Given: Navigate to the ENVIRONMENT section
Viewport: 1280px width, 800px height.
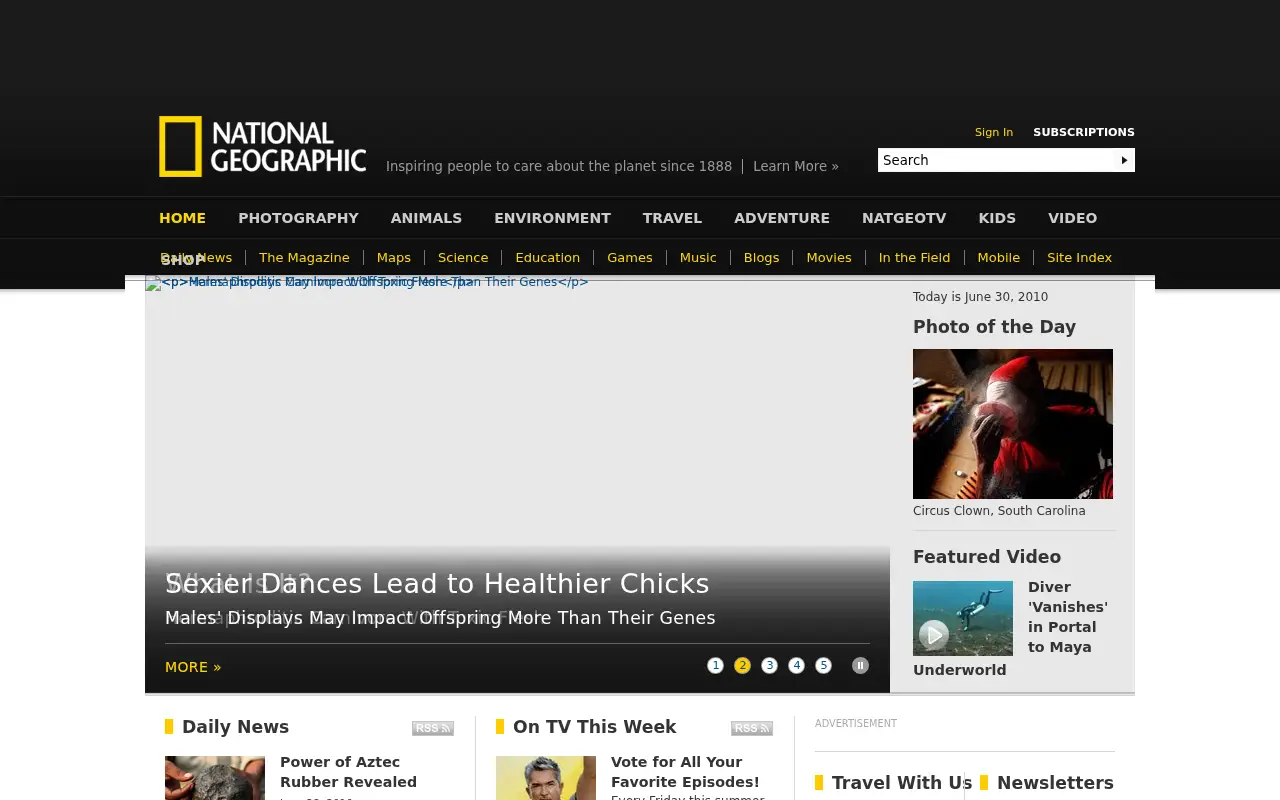Looking at the screenshot, I should (x=552, y=218).
